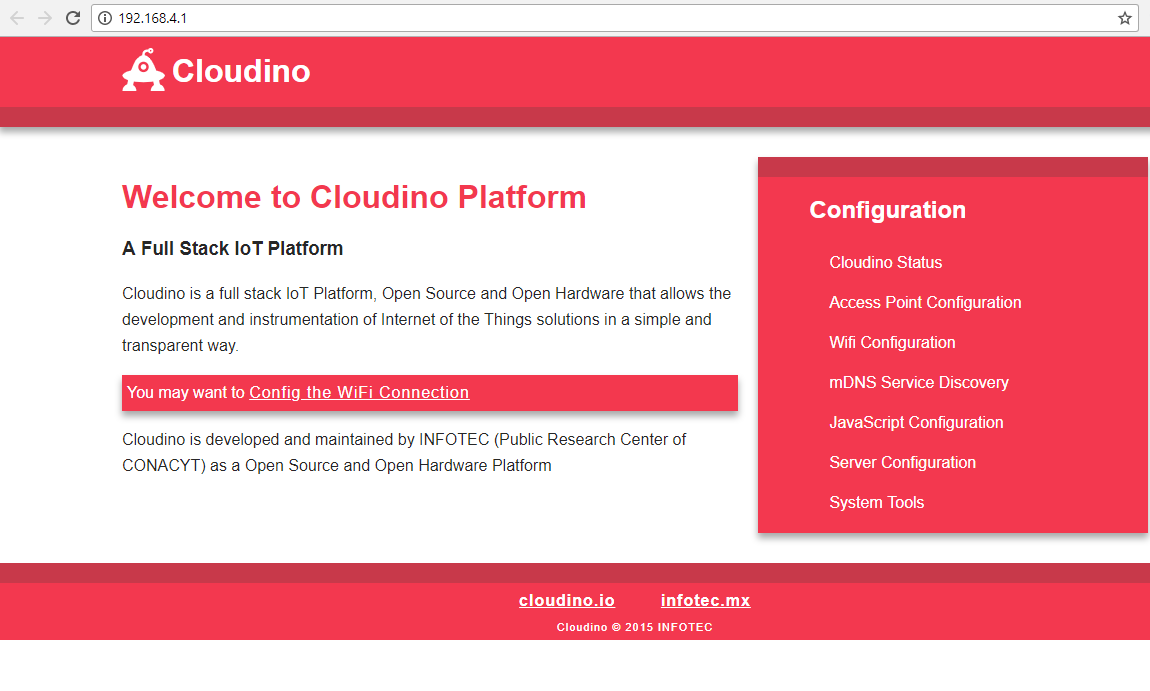Open Server Configuration menu item
The width and height of the screenshot is (1150, 691).
[902, 462]
